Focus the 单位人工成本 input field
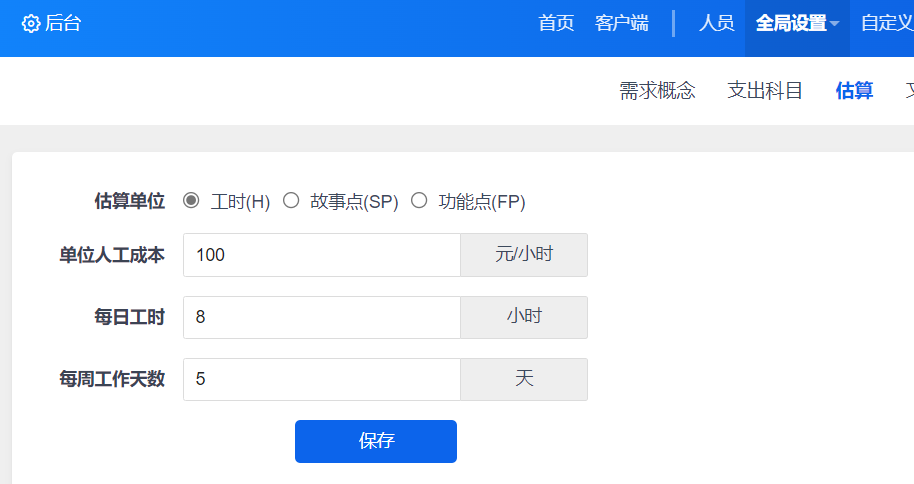 (x=321, y=255)
